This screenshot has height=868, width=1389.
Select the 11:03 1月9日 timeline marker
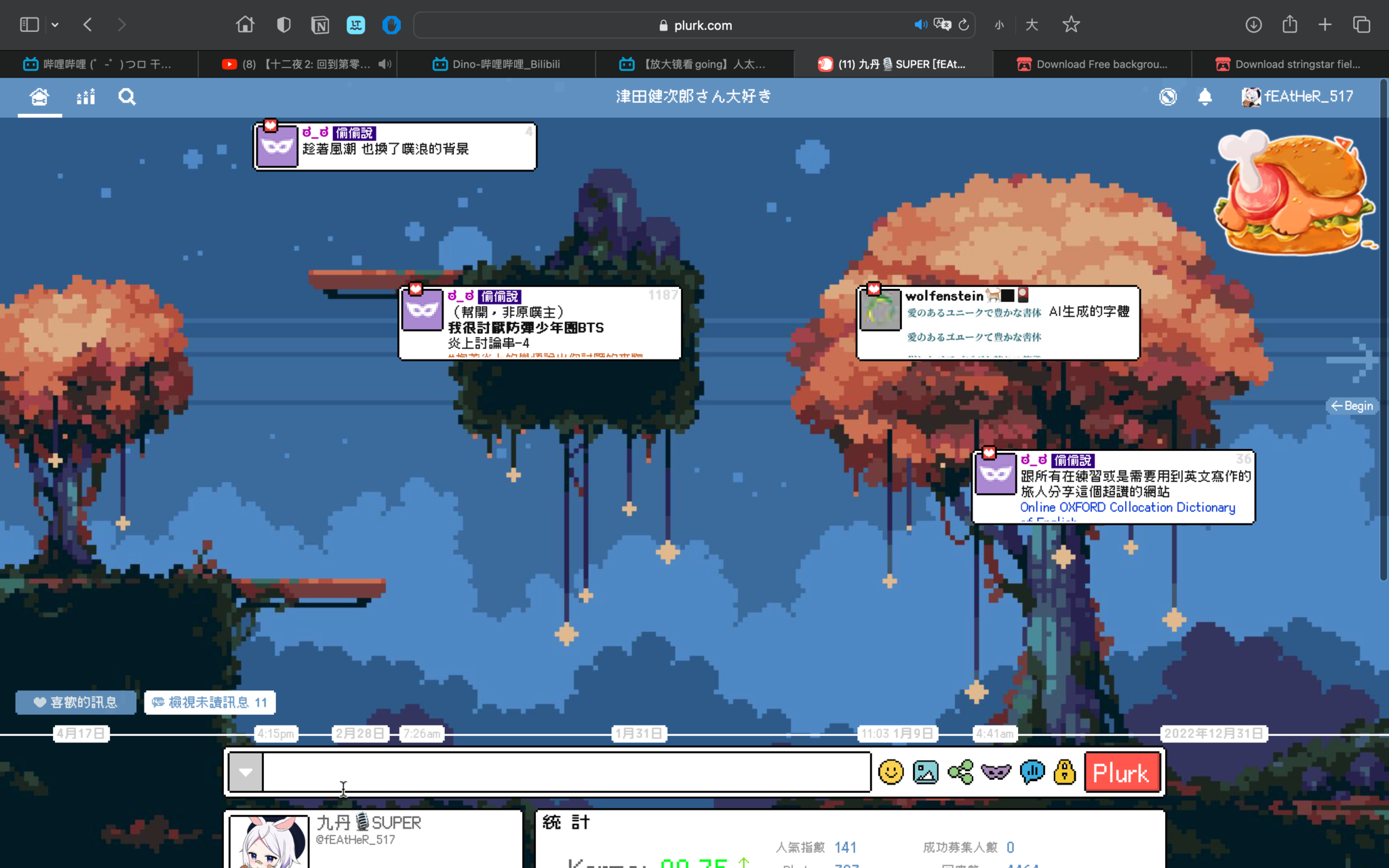[x=897, y=734]
